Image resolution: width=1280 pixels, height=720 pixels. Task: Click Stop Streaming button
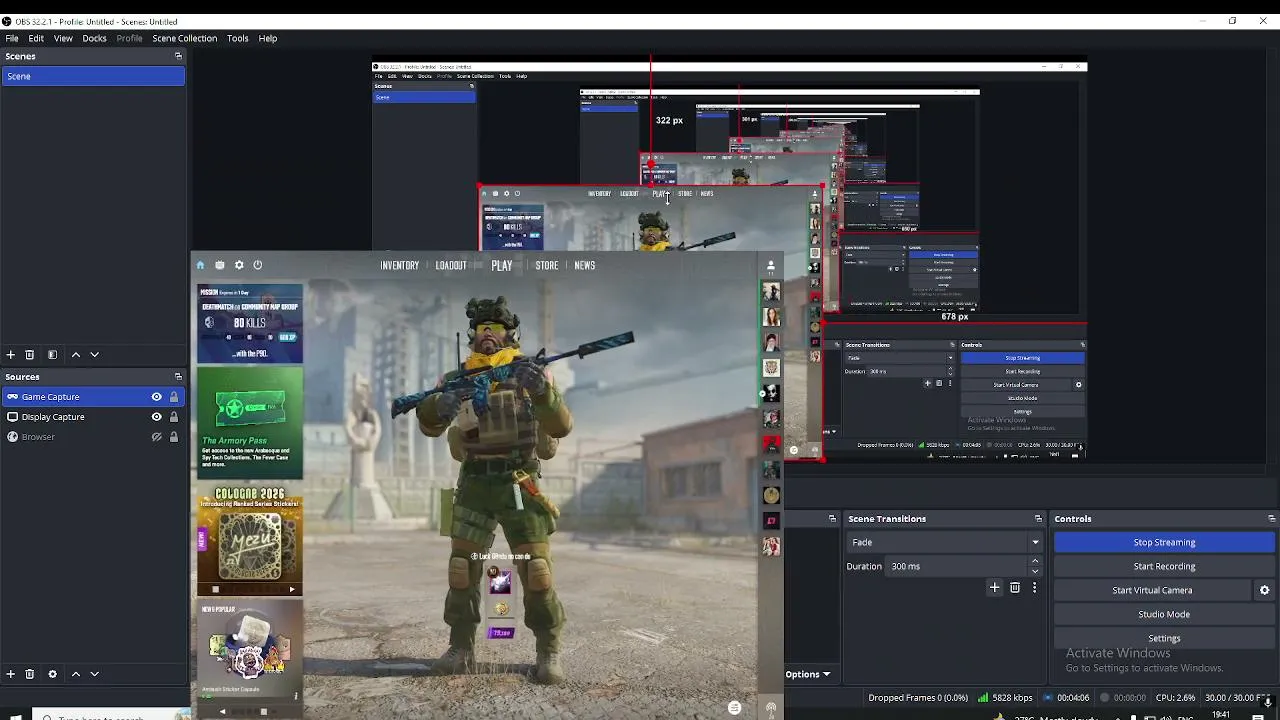click(x=1164, y=542)
